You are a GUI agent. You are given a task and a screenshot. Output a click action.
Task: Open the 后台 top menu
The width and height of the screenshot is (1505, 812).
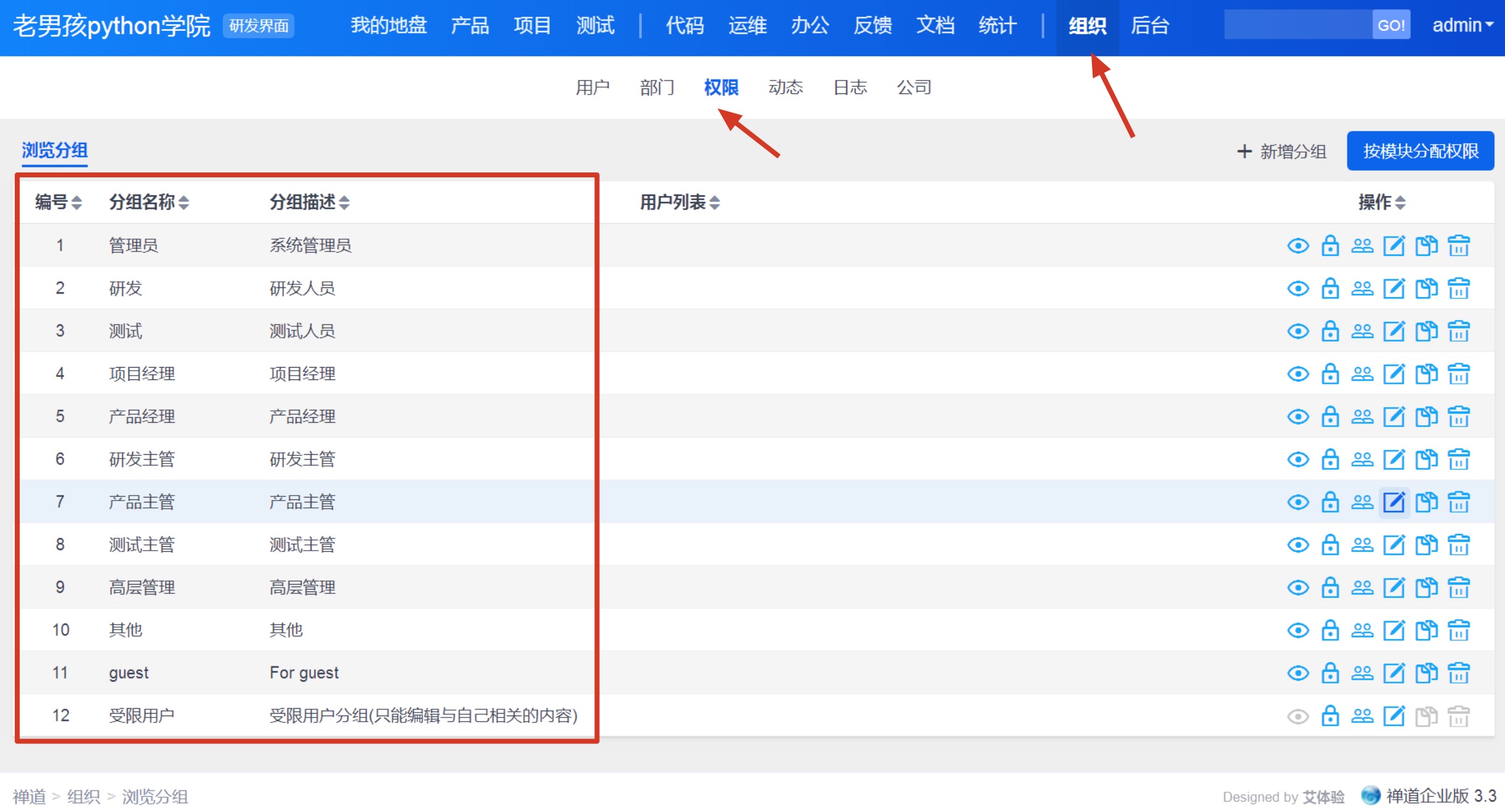tap(1149, 25)
